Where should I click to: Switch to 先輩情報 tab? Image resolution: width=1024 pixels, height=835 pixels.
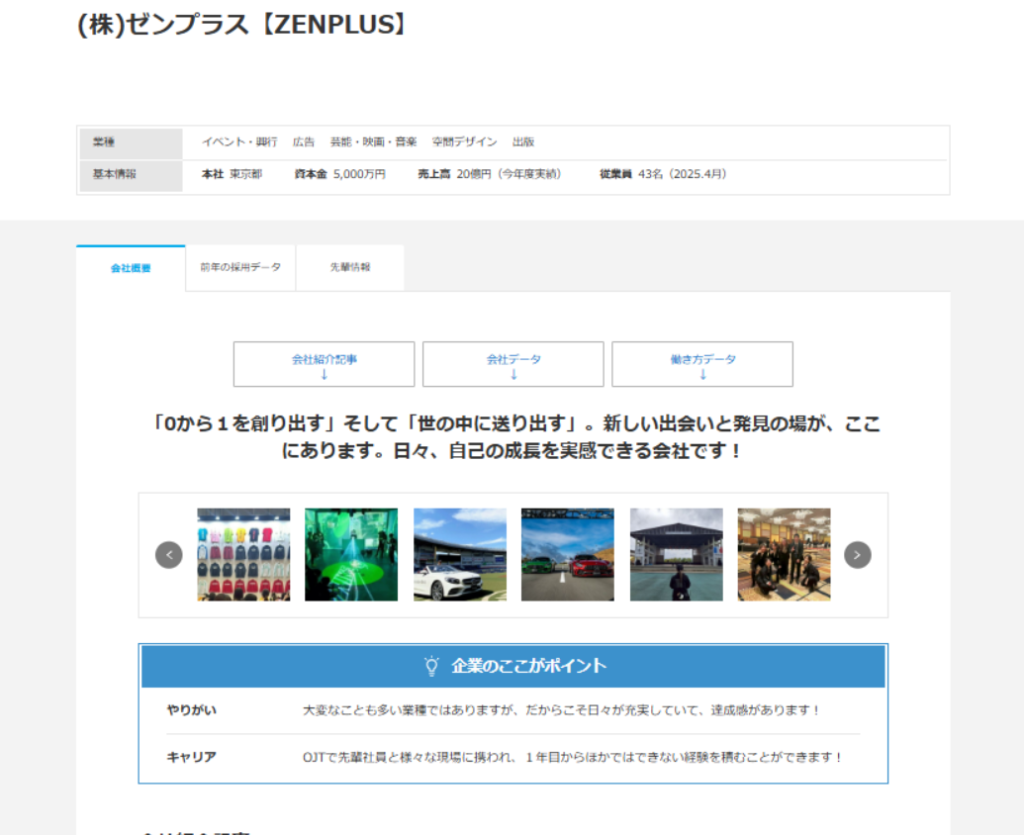coord(350,267)
